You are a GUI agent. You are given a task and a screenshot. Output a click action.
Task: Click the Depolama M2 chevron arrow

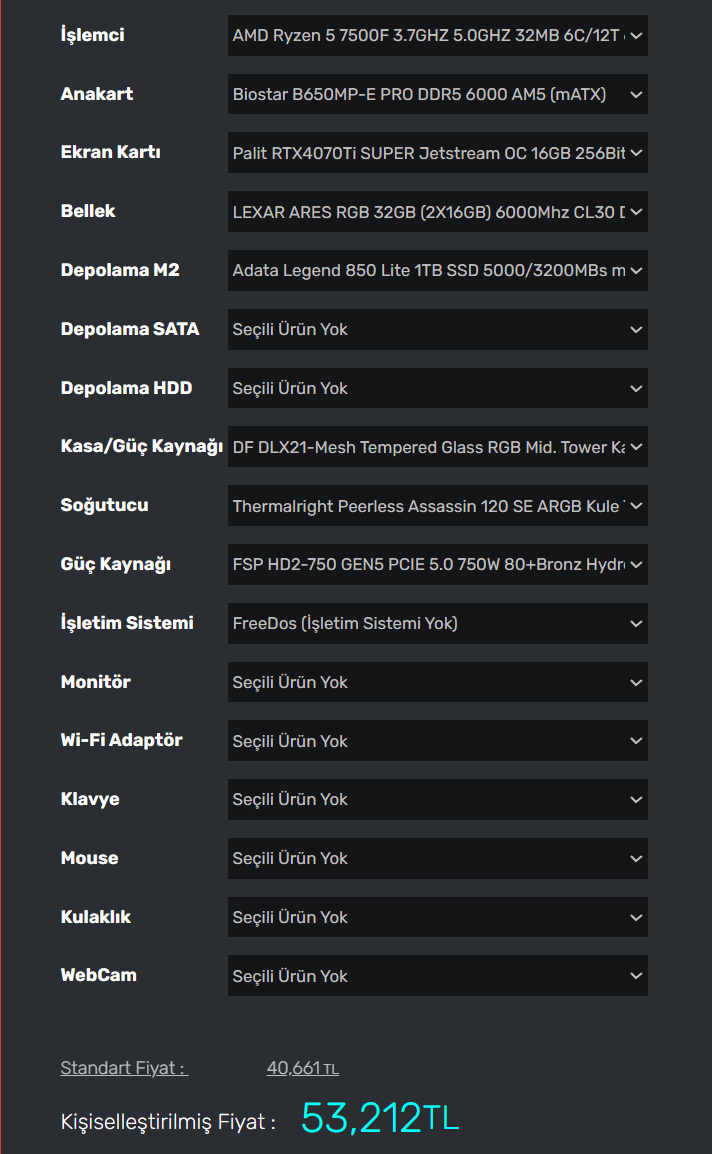coord(637,271)
